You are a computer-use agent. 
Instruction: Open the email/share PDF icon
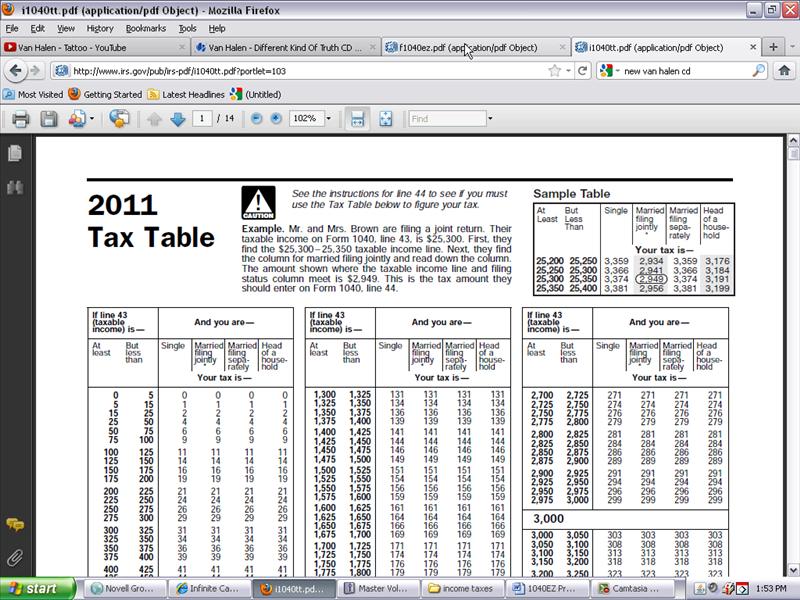click(x=77, y=119)
